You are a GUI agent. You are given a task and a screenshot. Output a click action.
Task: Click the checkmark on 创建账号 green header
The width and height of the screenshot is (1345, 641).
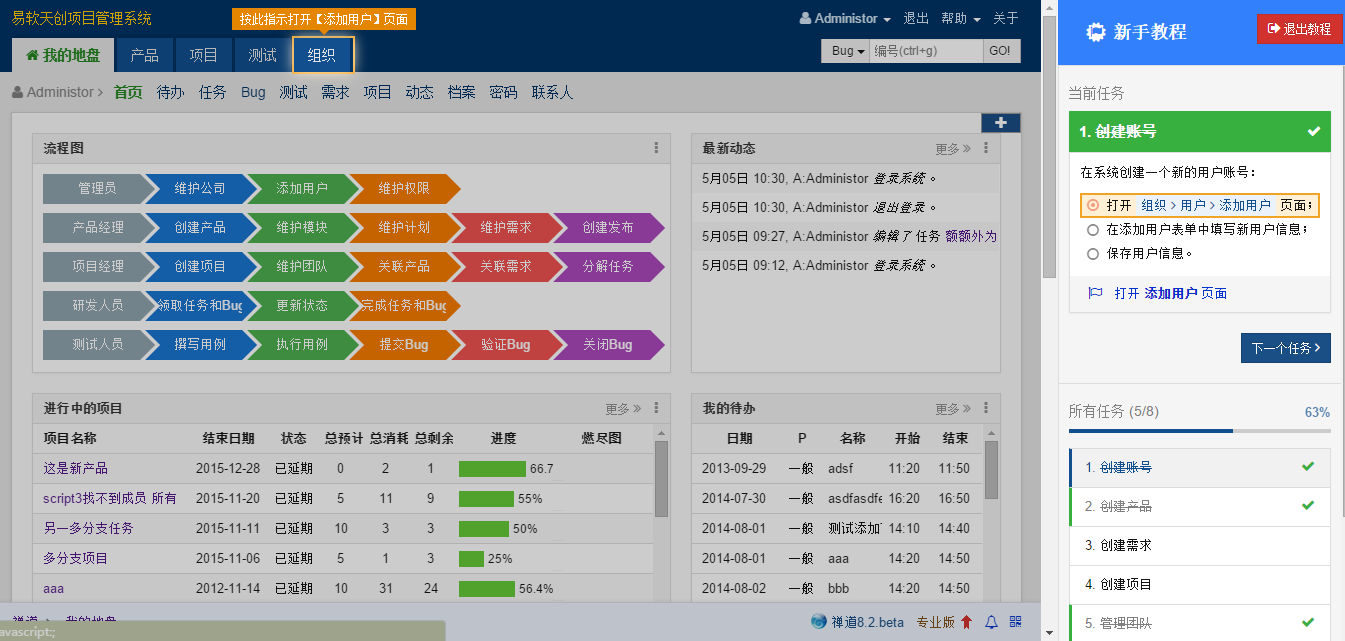point(1313,131)
